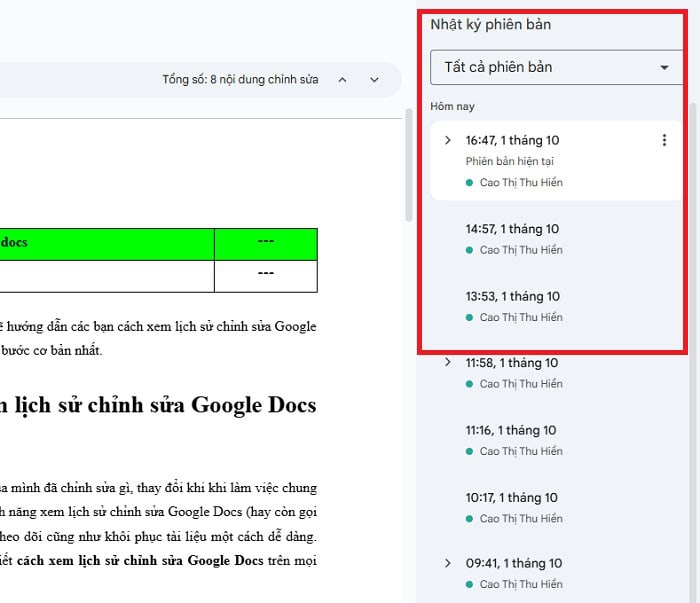Open the "Tất cả phiên bản" dropdown
Screen dimensions: 700x603
point(553,67)
